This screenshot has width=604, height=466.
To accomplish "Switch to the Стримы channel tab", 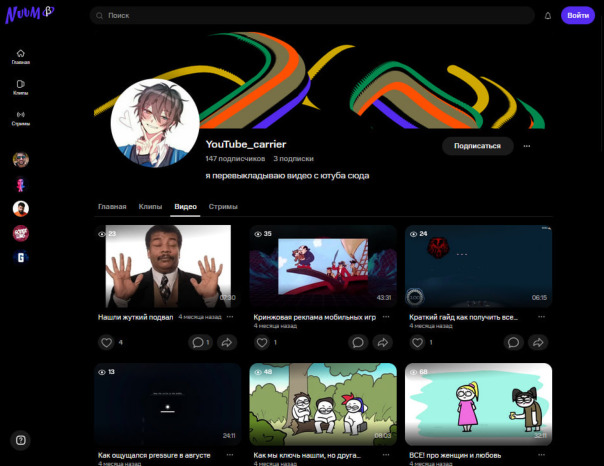I will pos(223,206).
